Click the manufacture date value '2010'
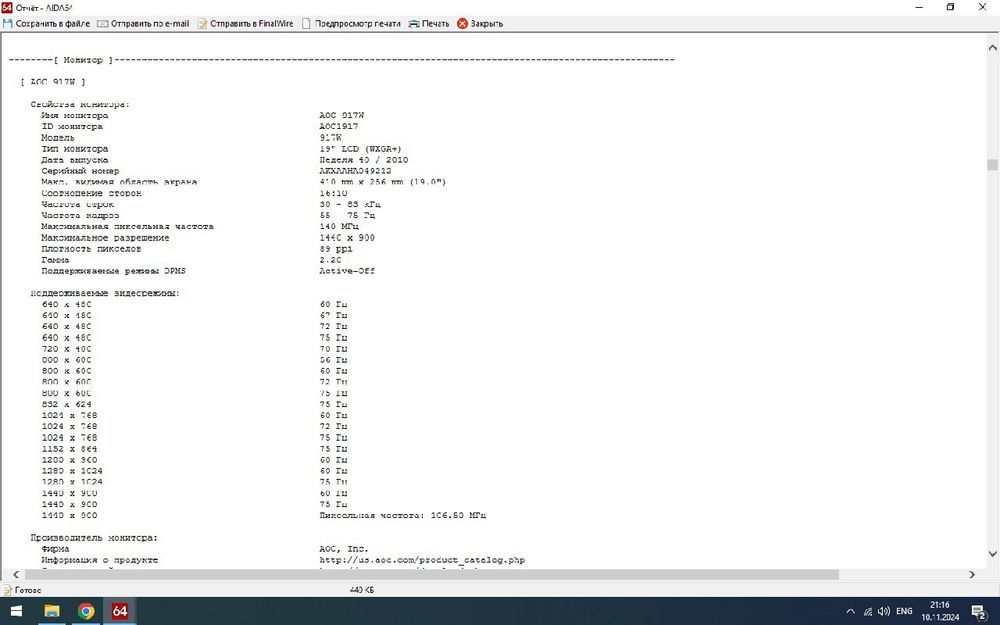 (397, 160)
